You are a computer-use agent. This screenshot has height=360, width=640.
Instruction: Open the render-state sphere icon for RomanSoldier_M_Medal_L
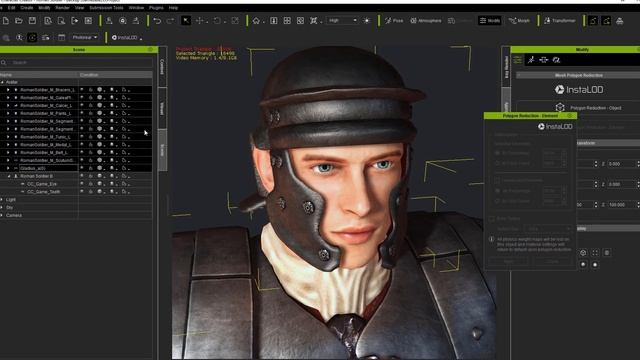pos(100,144)
